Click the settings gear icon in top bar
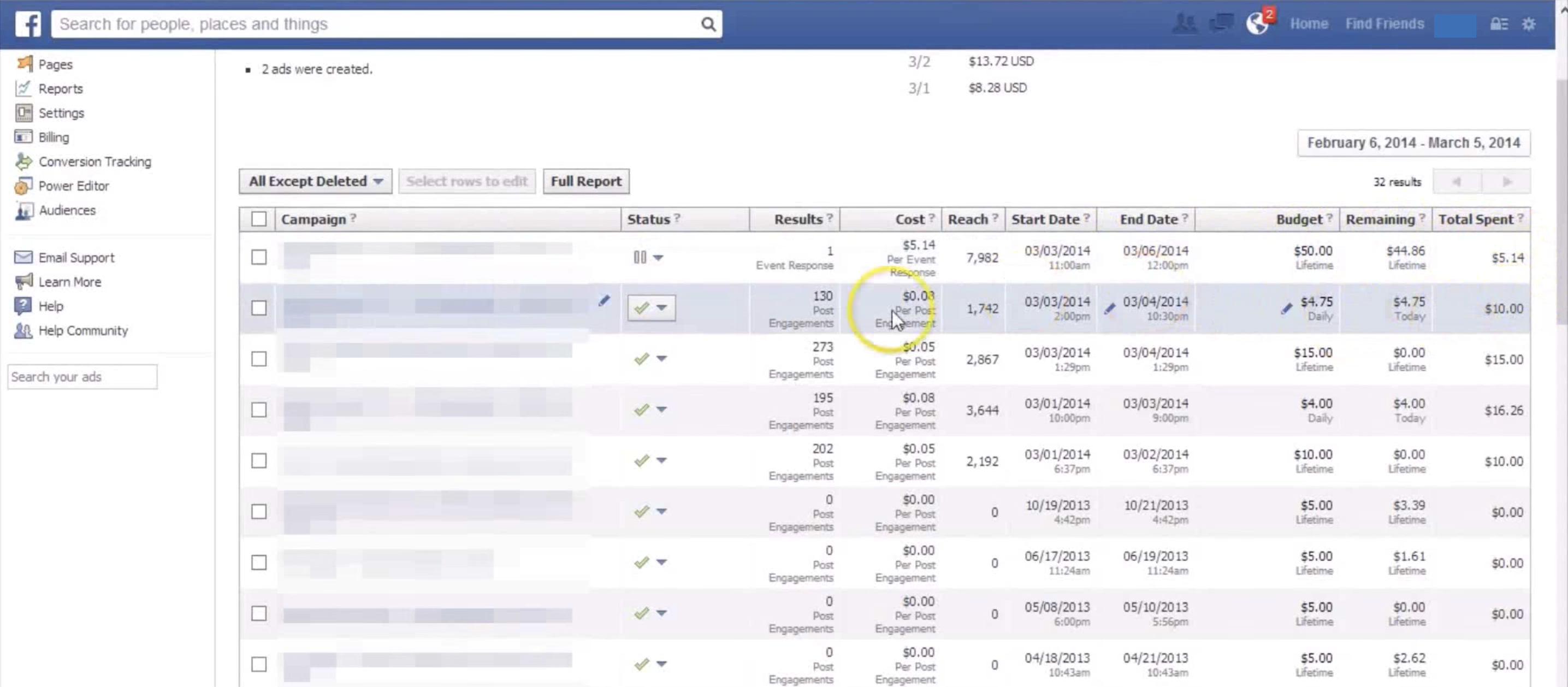This screenshot has height=687, width=1568. pos(1529,23)
